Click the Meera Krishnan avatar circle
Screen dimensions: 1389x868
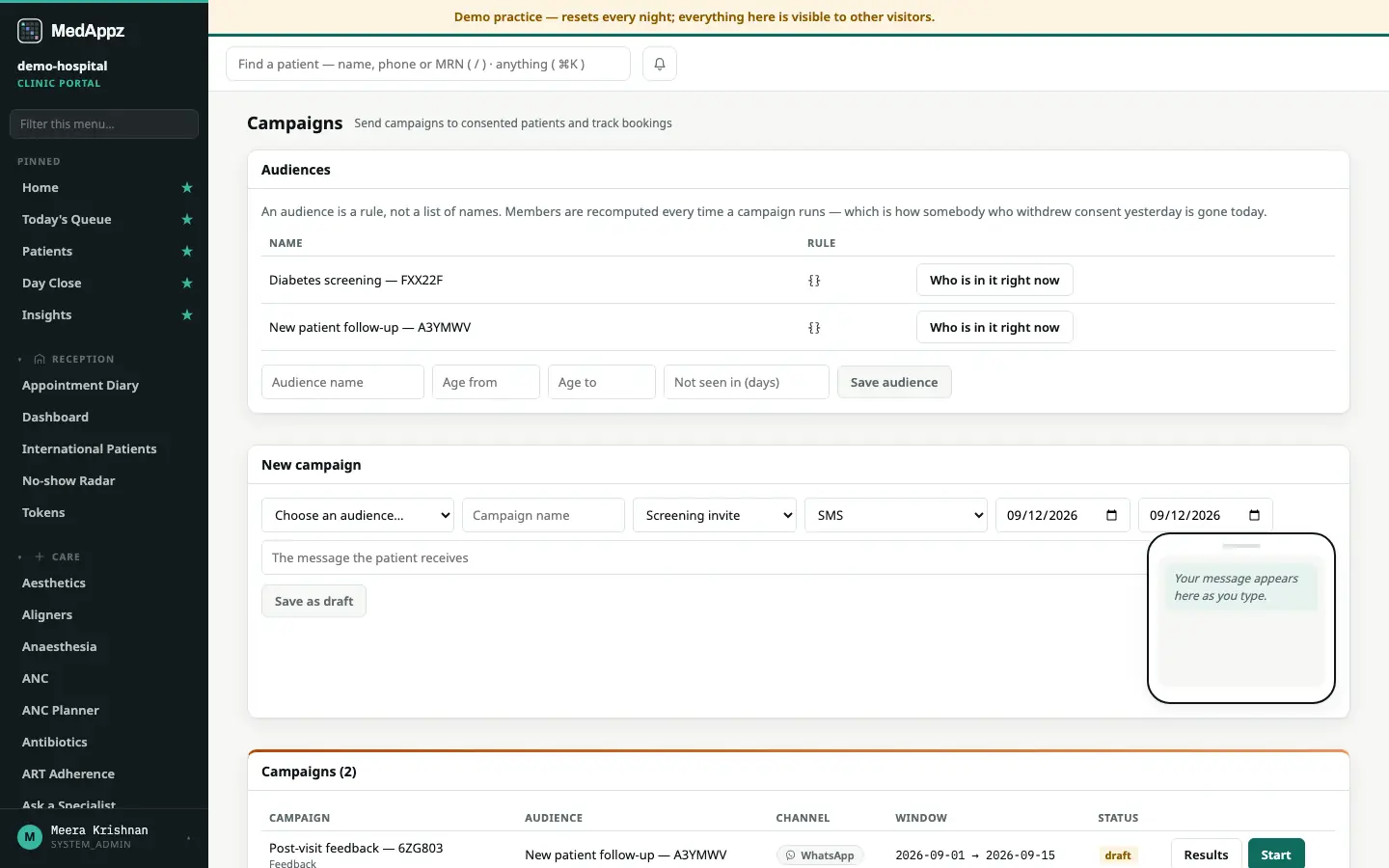30,837
